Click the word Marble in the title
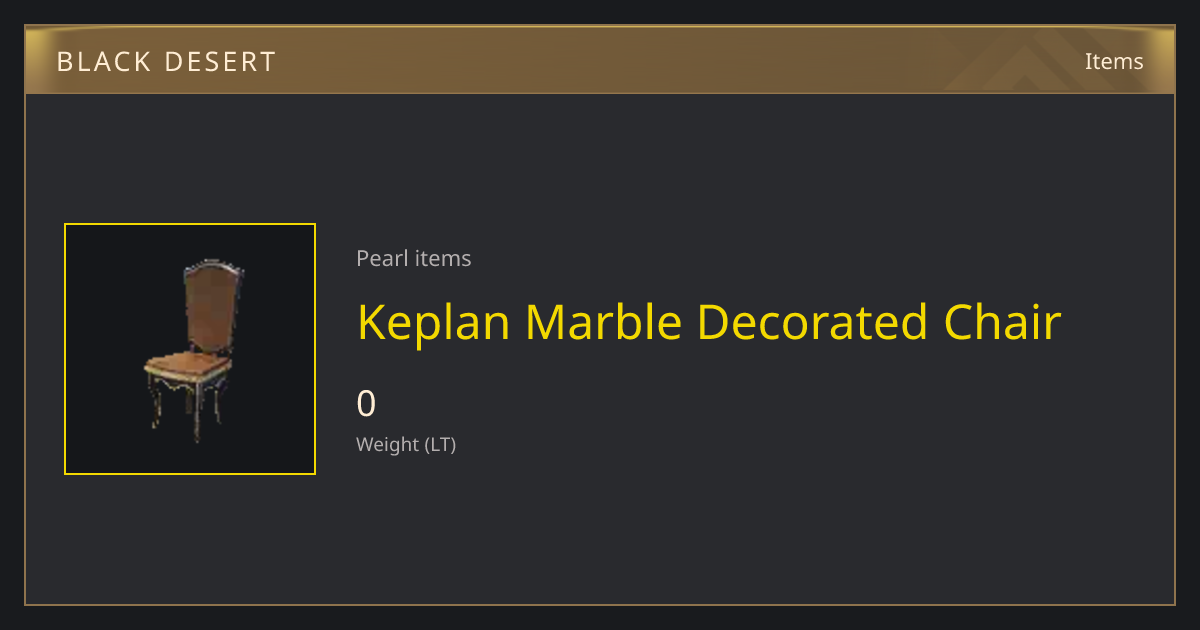This screenshot has height=630, width=1200. click(604, 322)
